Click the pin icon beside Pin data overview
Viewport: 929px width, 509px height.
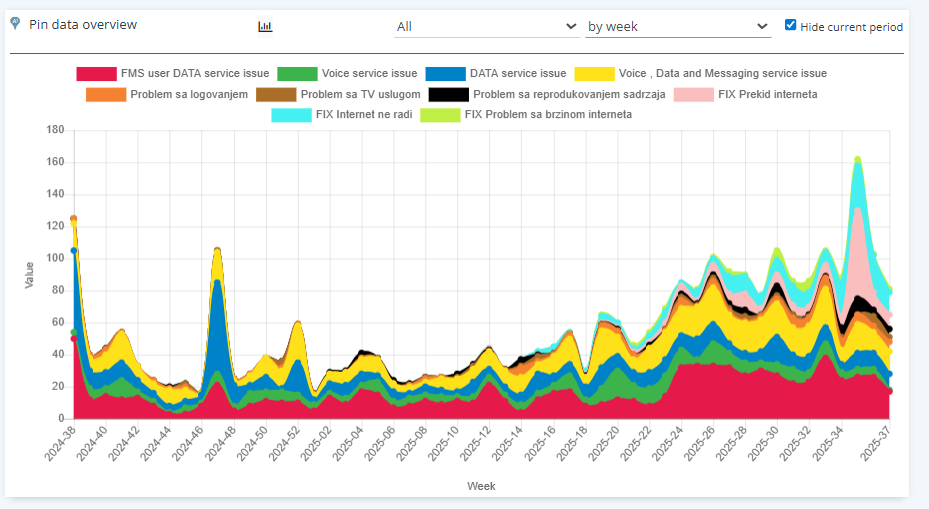(x=15, y=23)
